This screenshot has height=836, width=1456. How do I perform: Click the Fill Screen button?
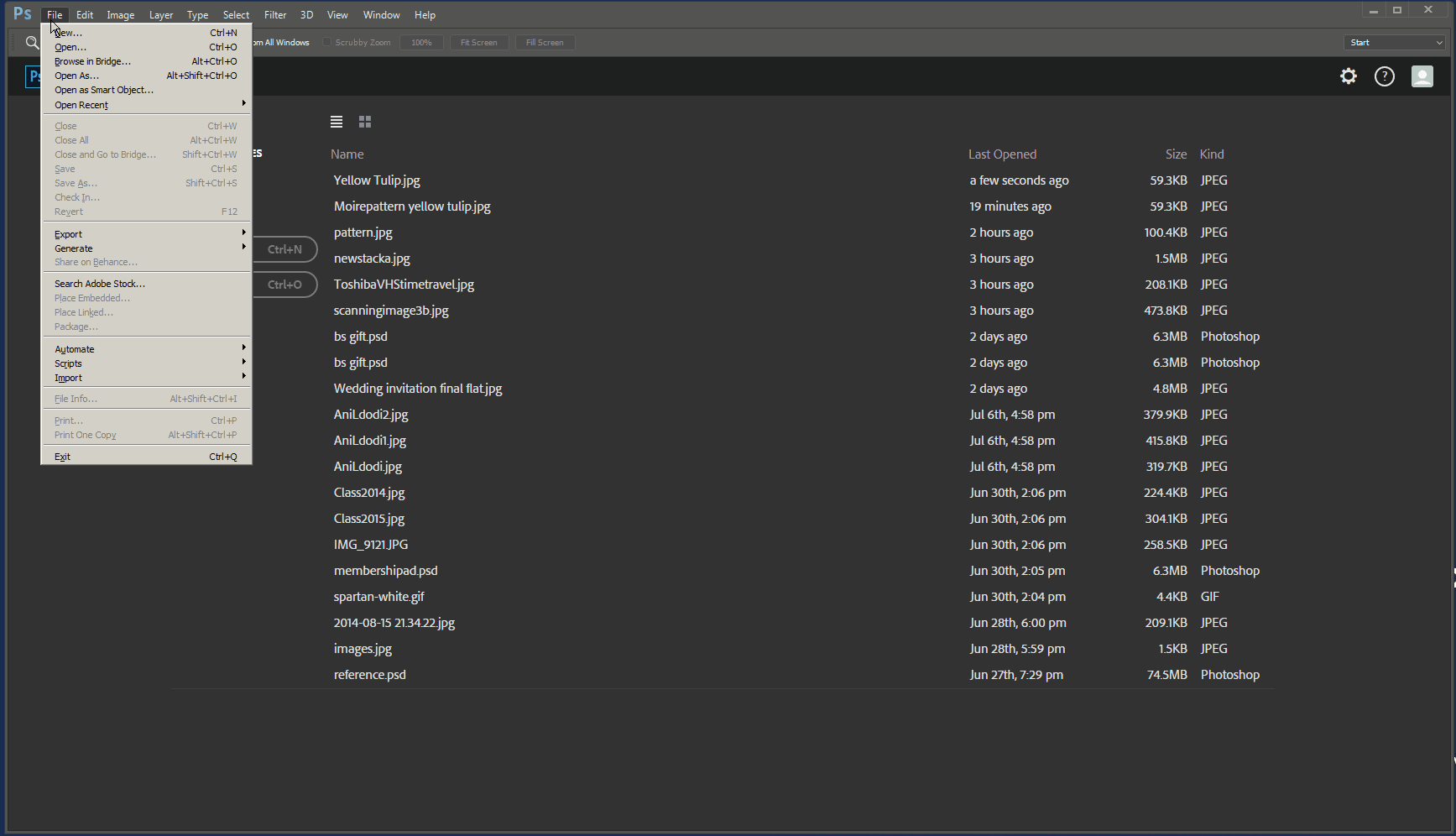545,42
